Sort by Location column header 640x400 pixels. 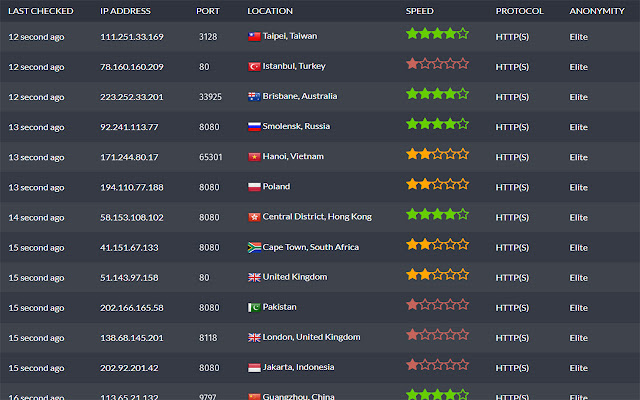pyautogui.click(x=270, y=11)
